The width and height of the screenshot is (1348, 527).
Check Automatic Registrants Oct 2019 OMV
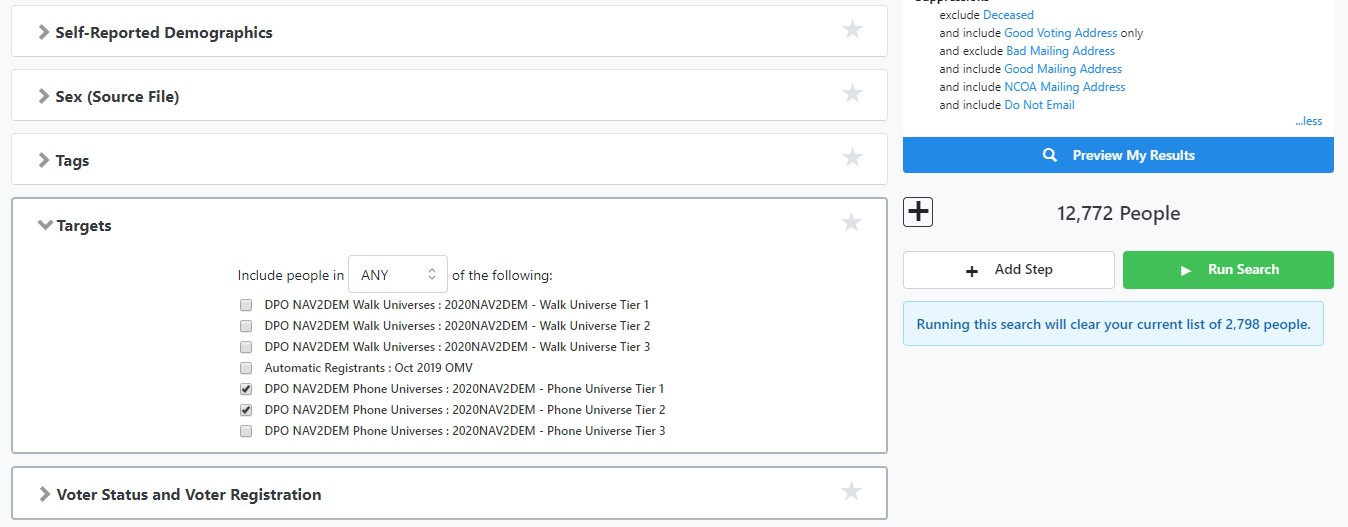click(246, 367)
